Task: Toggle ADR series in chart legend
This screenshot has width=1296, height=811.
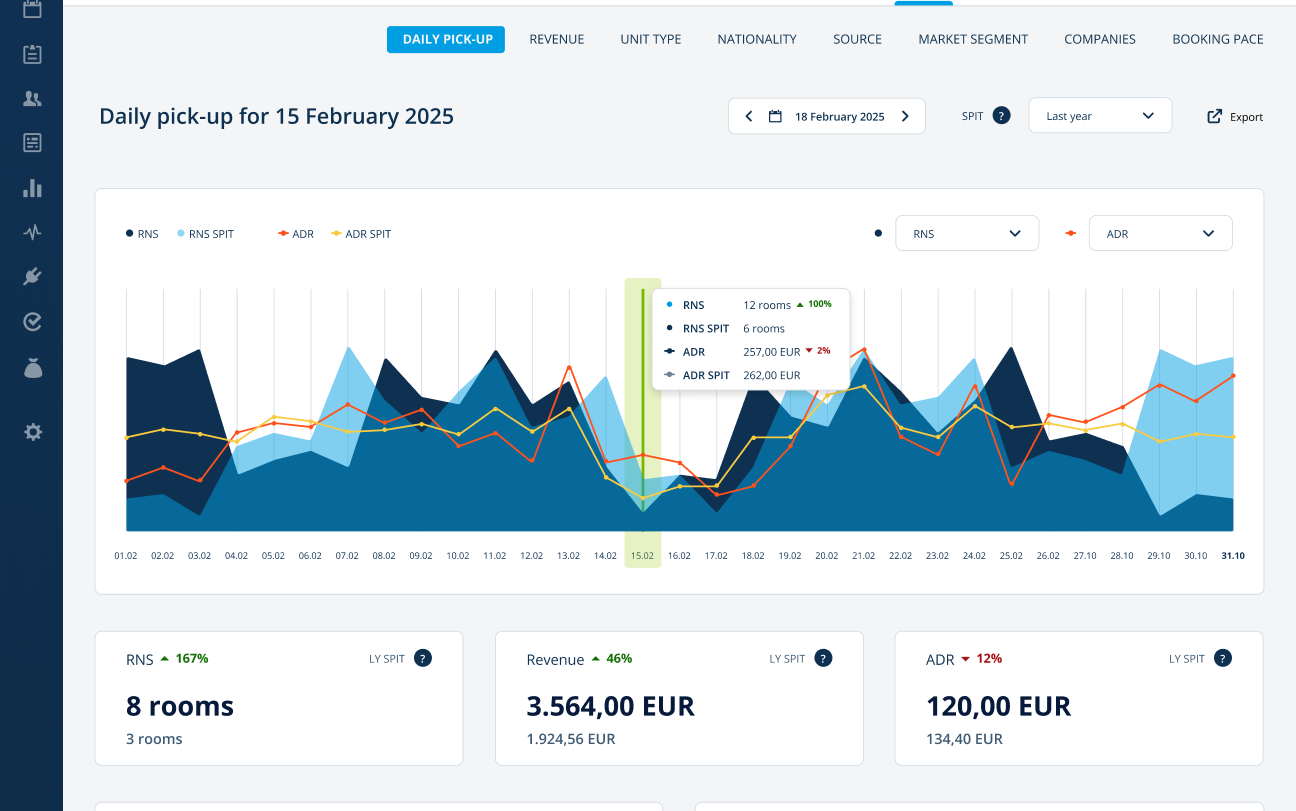Action: point(296,234)
